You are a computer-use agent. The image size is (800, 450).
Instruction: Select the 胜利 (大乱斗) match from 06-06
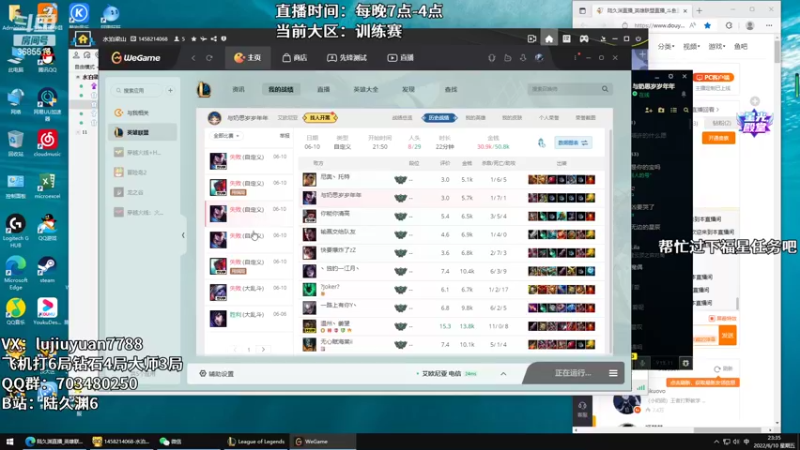pyautogui.click(x=248, y=318)
